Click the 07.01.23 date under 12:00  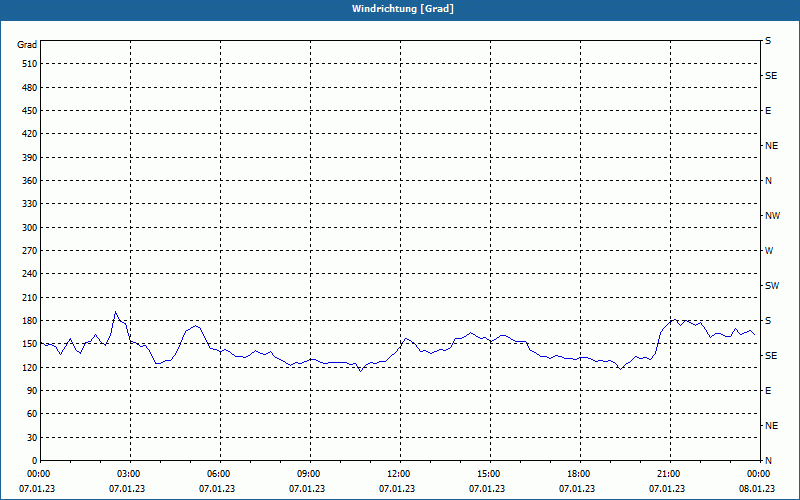pos(397,488)
